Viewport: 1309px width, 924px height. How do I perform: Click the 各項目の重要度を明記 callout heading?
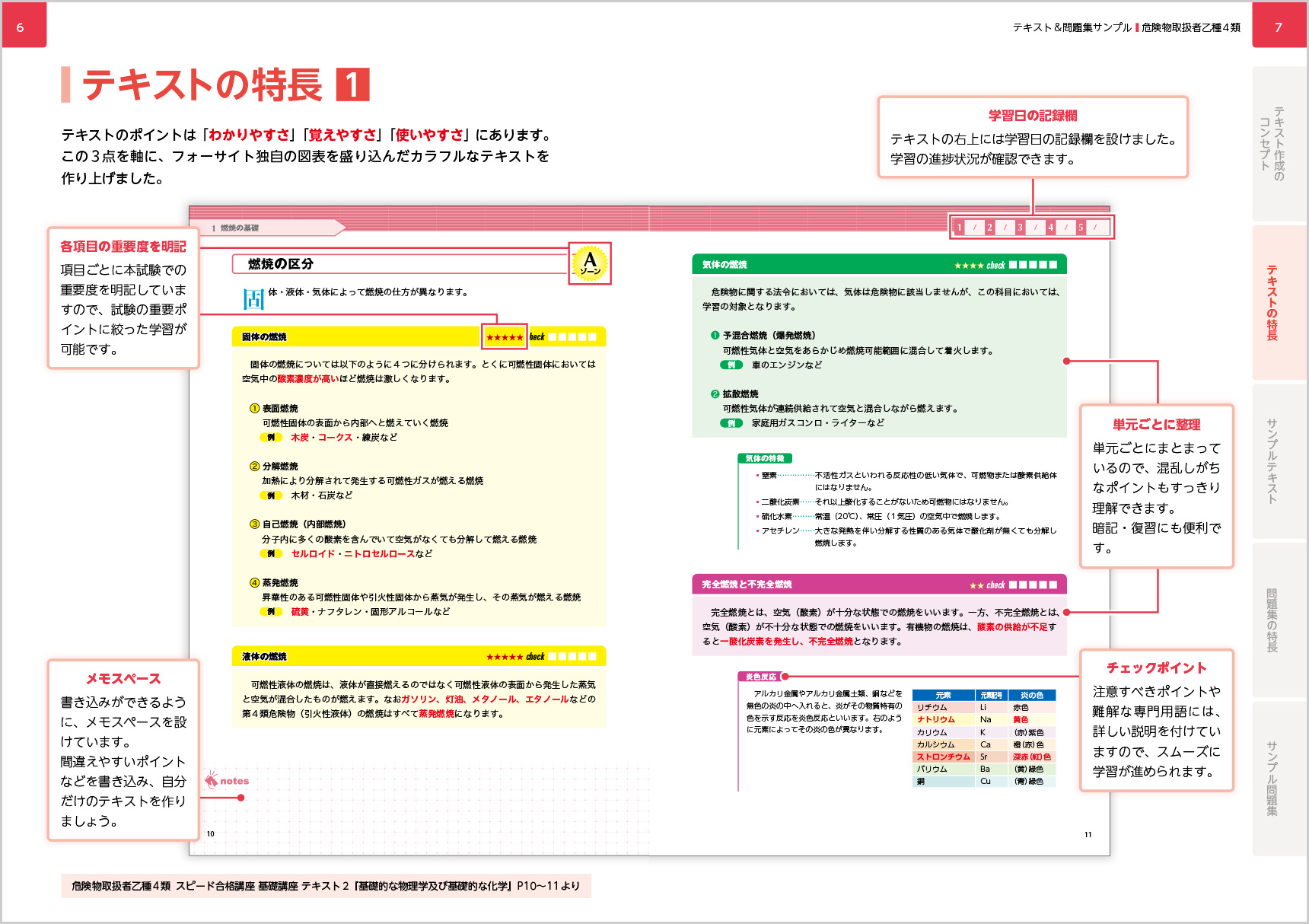pos(123,247)
